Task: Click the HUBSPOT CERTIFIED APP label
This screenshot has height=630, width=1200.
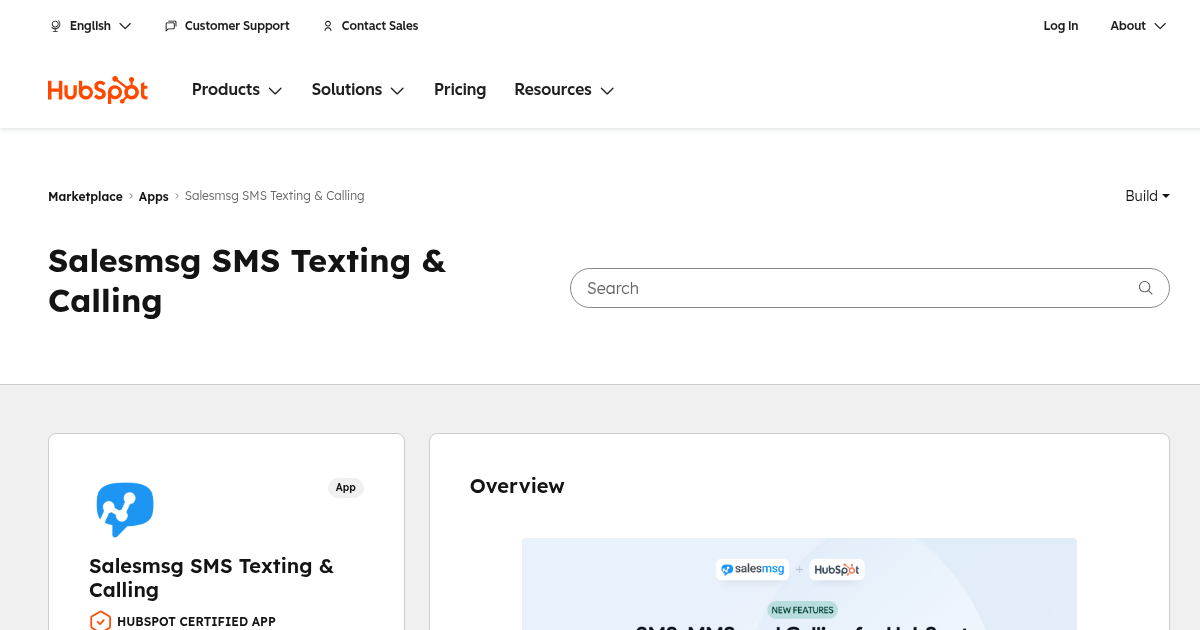Action: (x=196, y=622)
